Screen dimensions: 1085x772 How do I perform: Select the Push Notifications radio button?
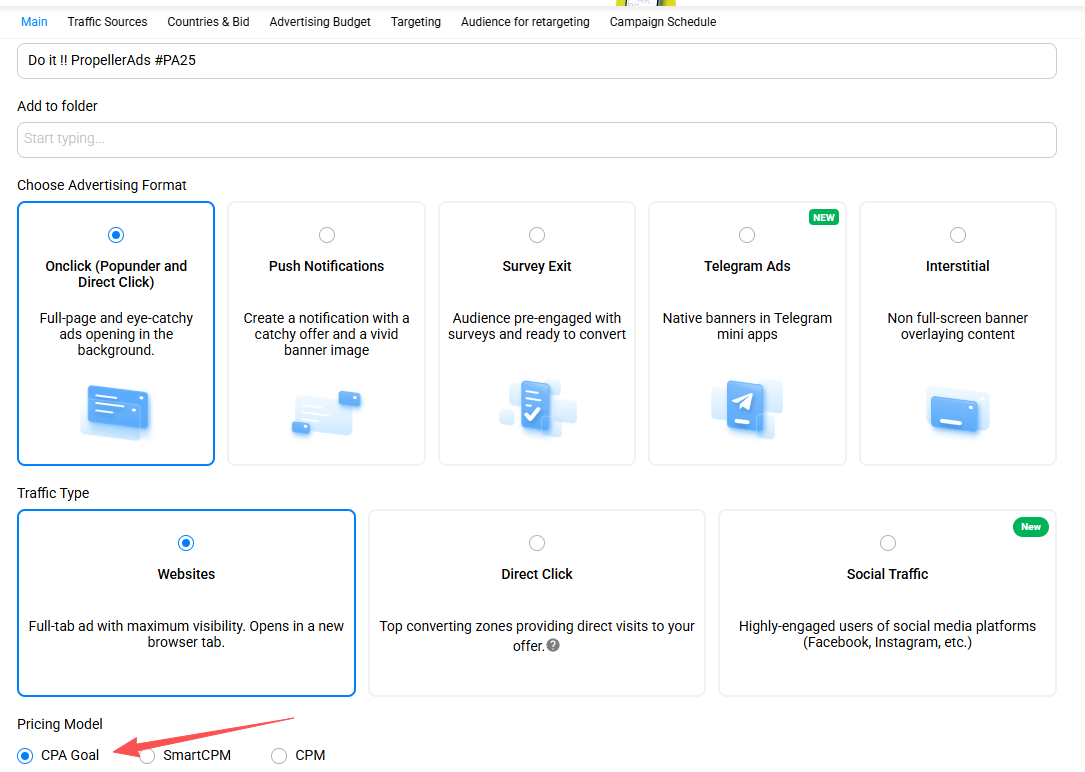click(x=327, y=235)
